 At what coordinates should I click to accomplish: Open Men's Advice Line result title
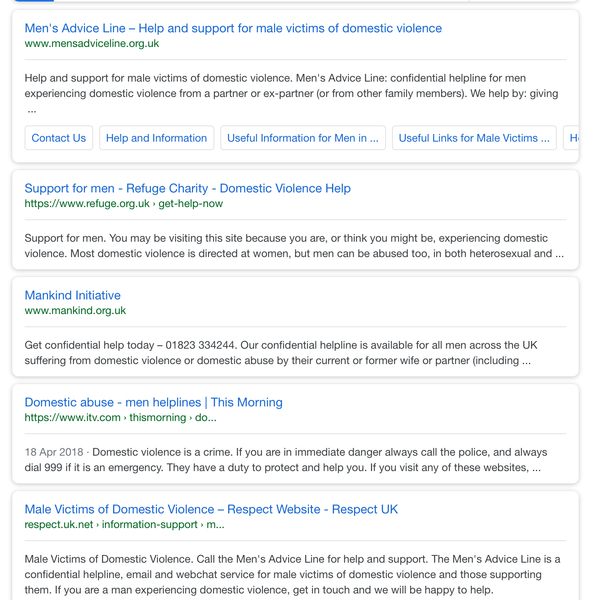pos(233,28)
